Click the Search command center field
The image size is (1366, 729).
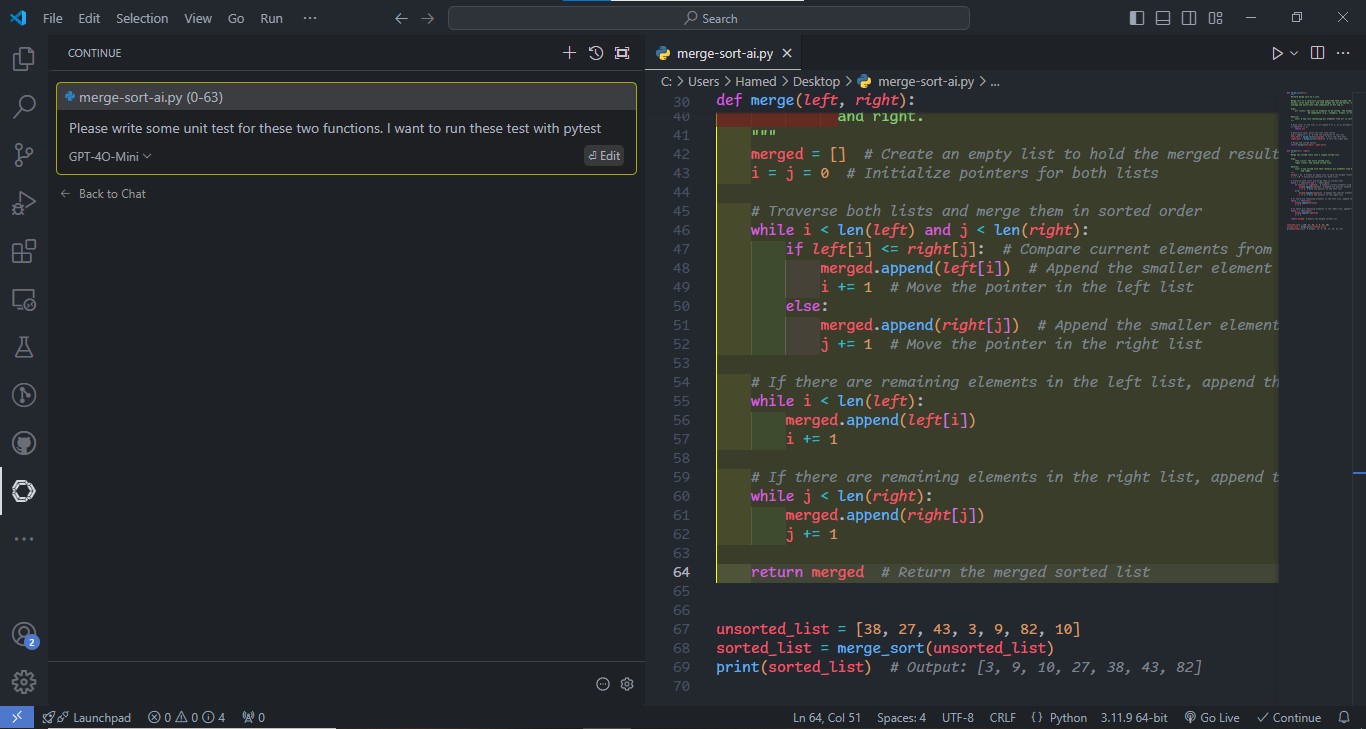tap(709, 18)
